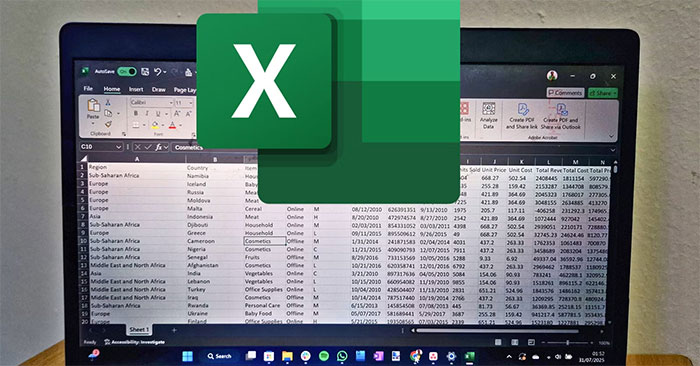Open the Clipboard dialog launcher
This screenshot has height=366, width=700.
[x=124, y=133]
